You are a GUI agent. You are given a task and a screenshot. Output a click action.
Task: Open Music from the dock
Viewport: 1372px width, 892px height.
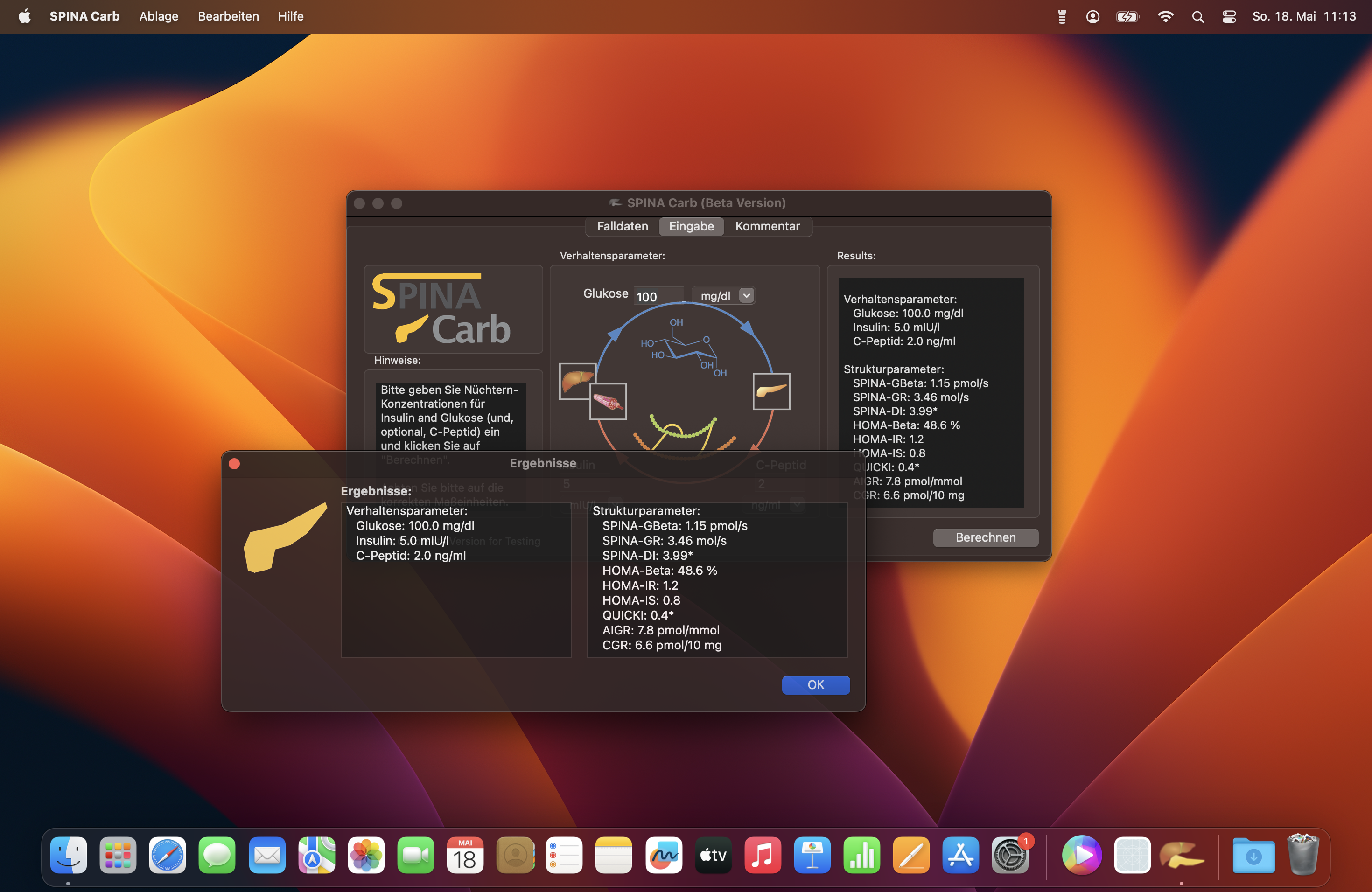763,855
